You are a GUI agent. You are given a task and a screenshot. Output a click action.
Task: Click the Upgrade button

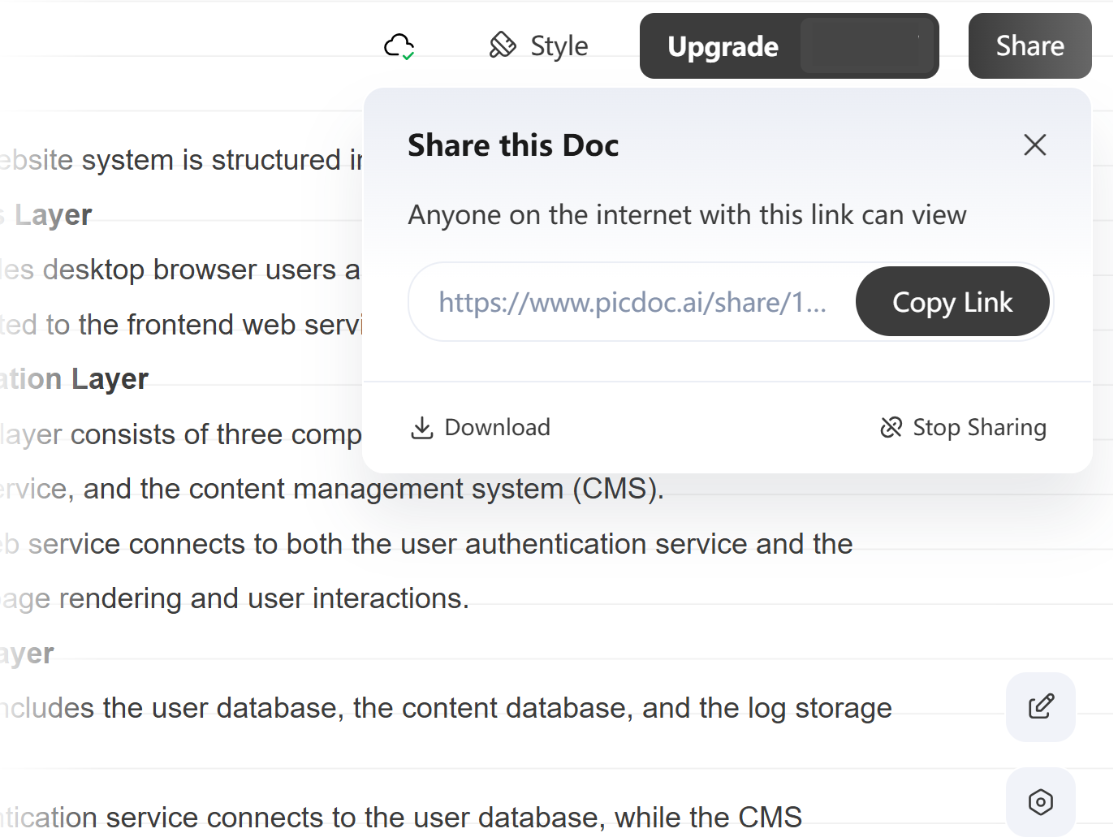(x=723, y=47)
